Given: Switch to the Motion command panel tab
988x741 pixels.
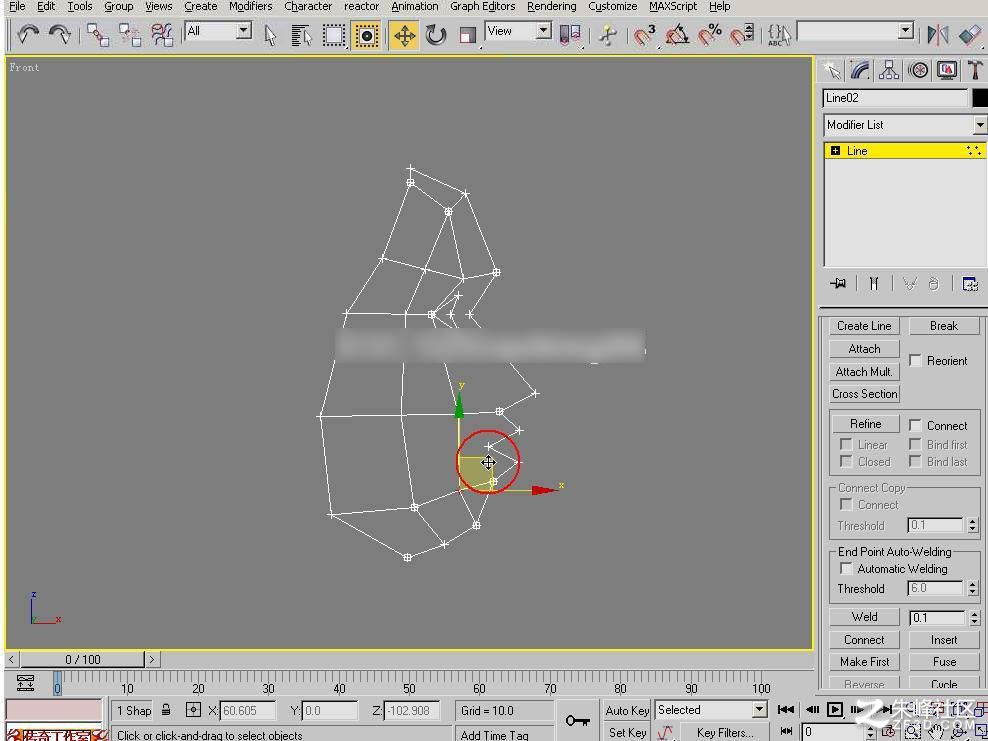Looking at the screenshot, I should pyautogui.click(x=918, y=71).
